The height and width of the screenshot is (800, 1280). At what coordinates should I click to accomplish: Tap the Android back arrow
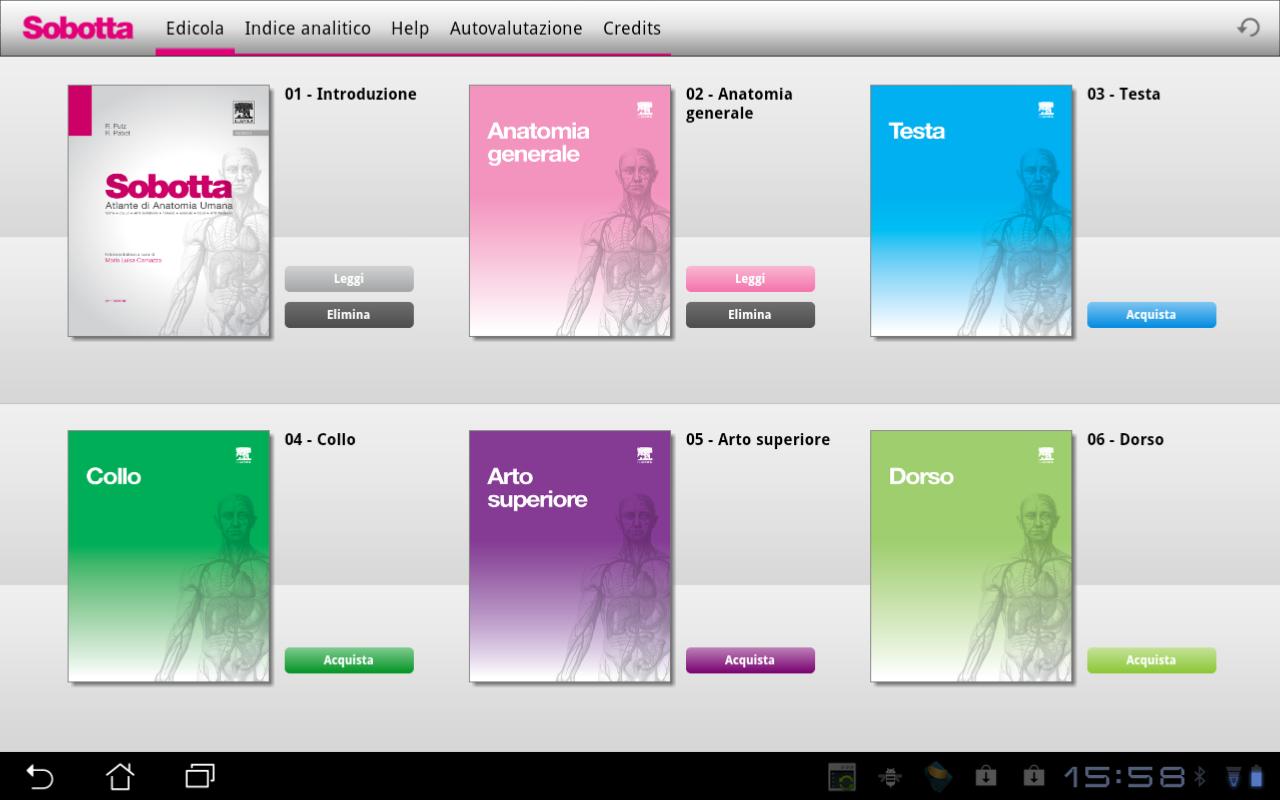click(x=40, y=776)
